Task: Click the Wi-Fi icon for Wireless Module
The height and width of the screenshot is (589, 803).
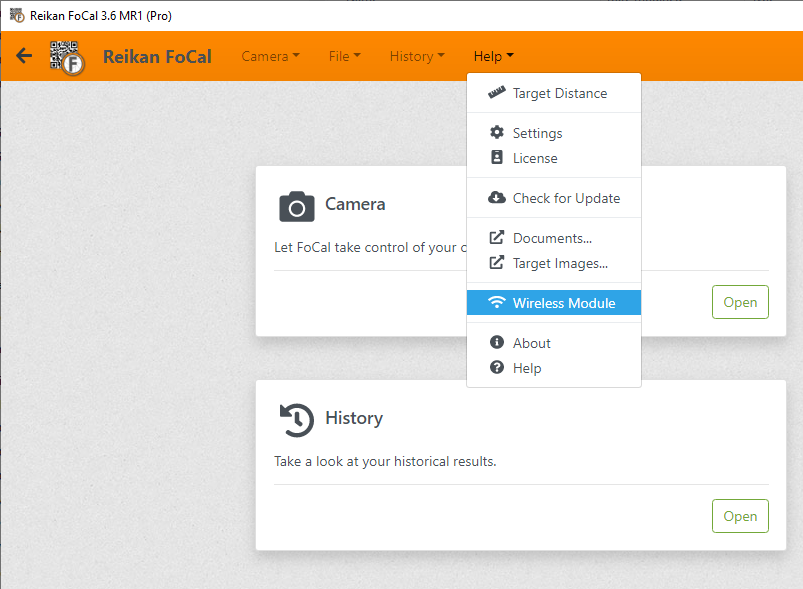Action: [496, 303]
